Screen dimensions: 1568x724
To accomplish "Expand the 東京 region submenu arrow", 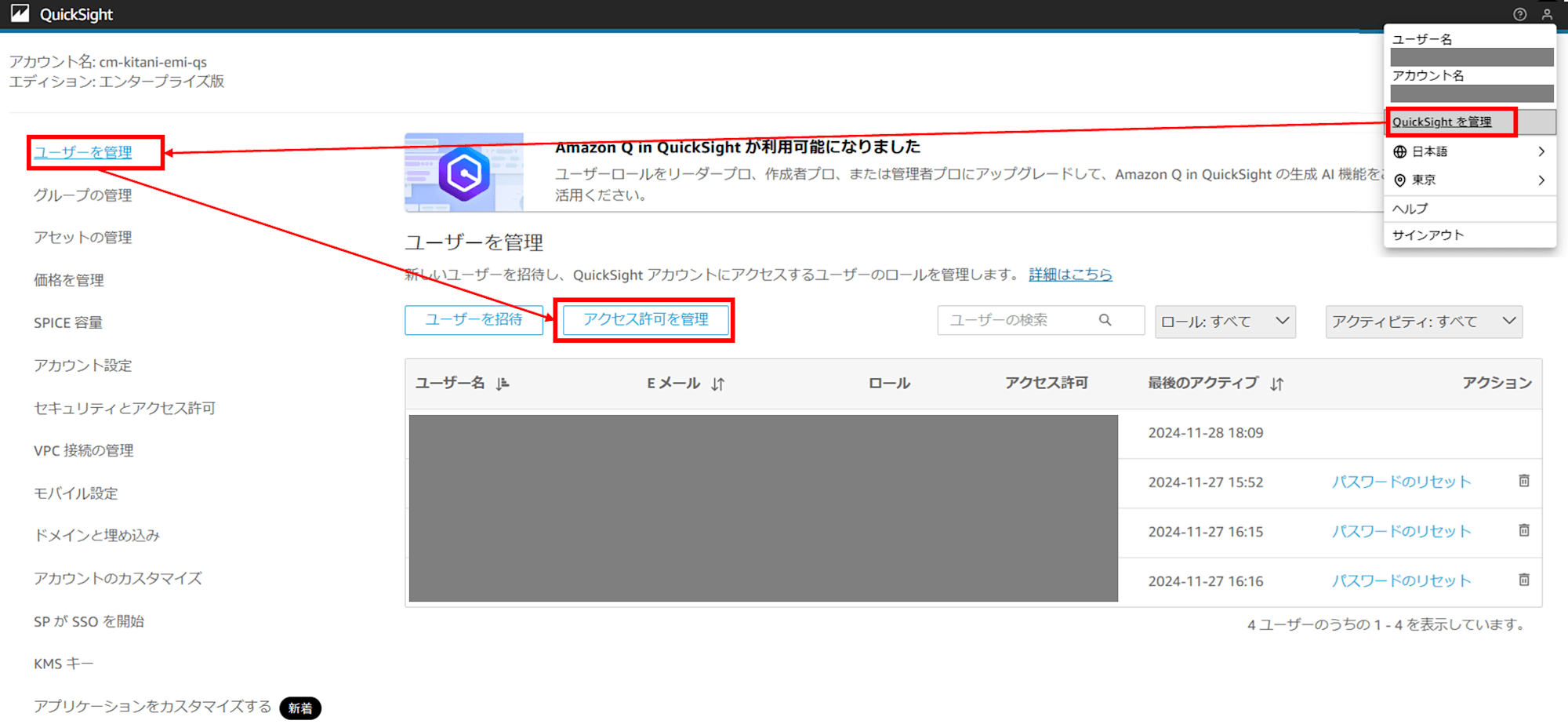I will pyautogui.click(x=1541, y=180).
